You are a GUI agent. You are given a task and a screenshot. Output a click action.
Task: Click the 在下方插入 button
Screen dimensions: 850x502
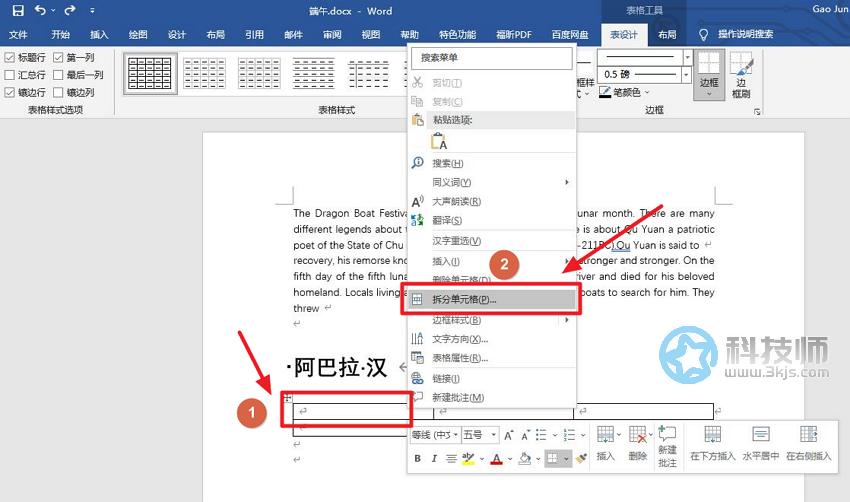712,443
